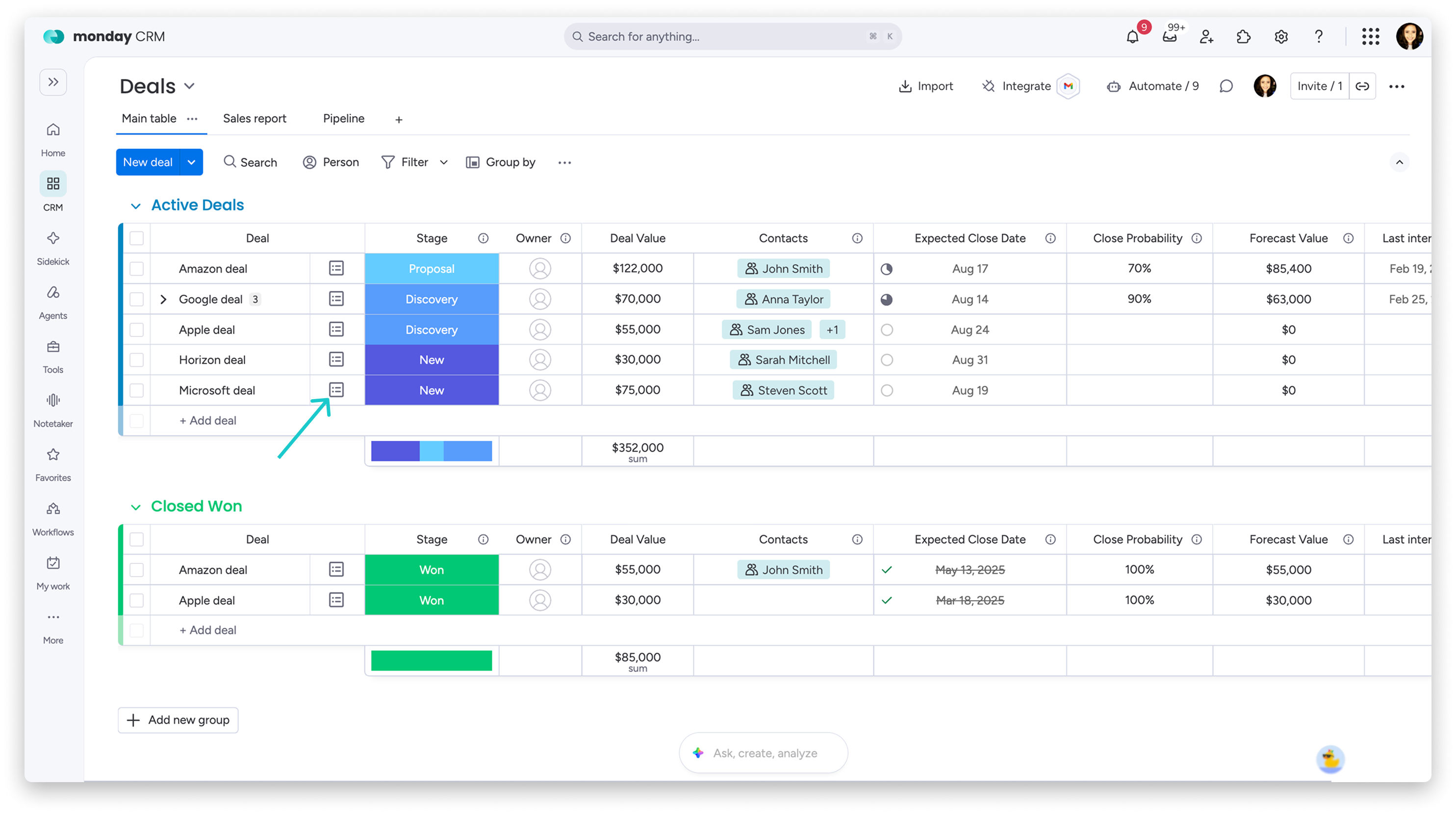Expand Google deal subitems
Image resolution: width=1456 pixels, height=814 pixels.
pos(163,299)
